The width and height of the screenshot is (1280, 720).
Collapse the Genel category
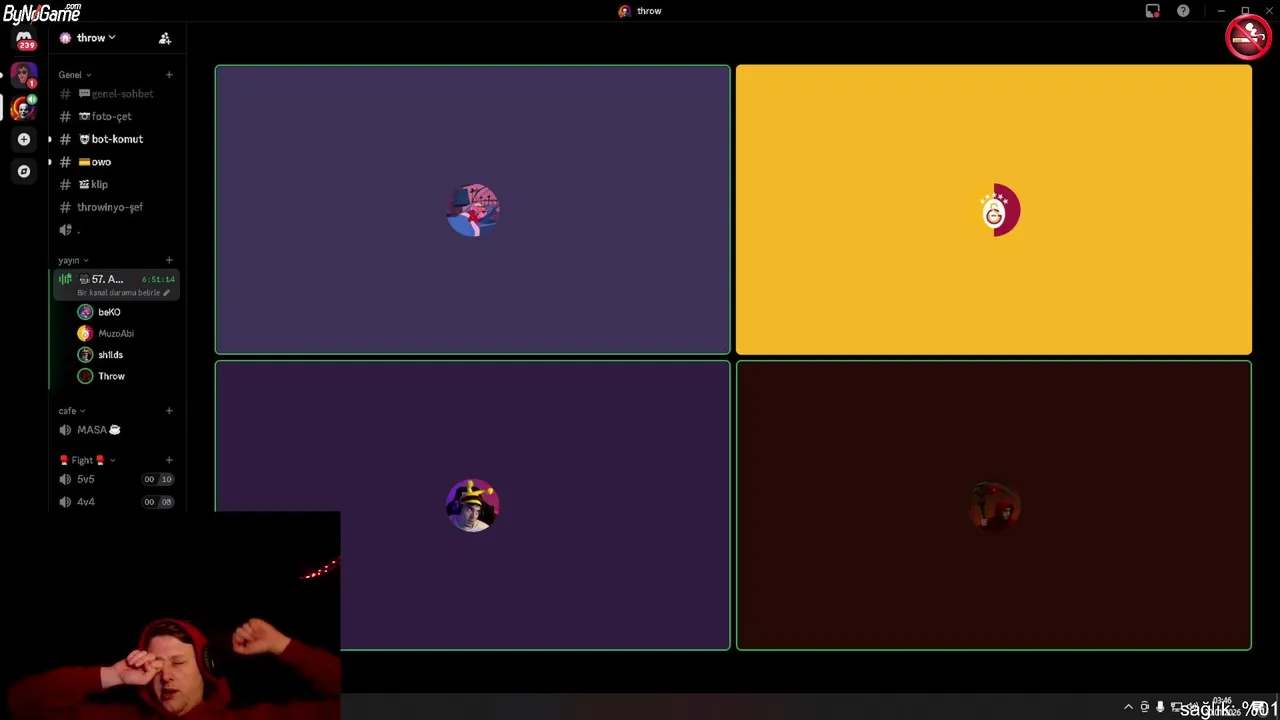75,75
